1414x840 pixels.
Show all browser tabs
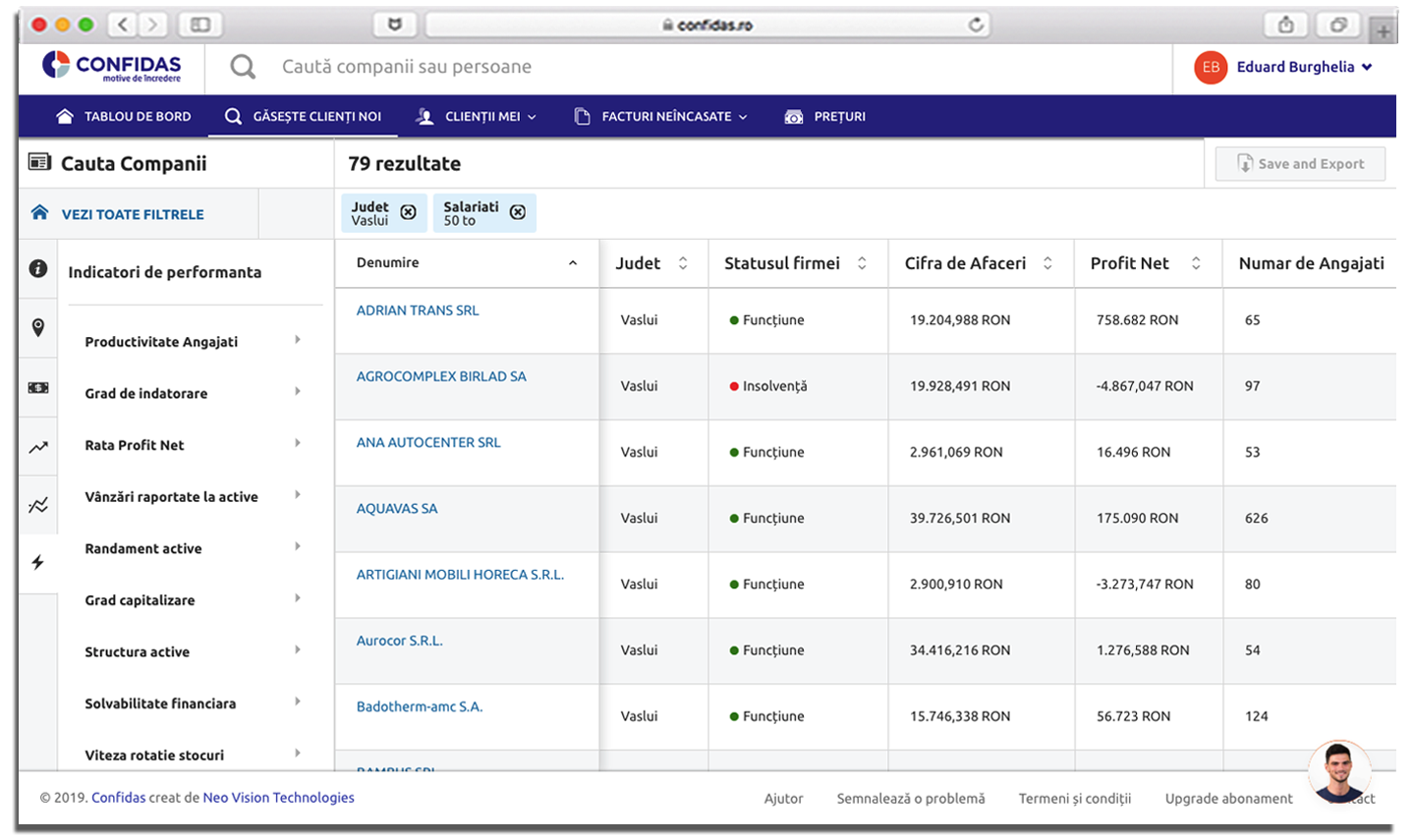1337,25
